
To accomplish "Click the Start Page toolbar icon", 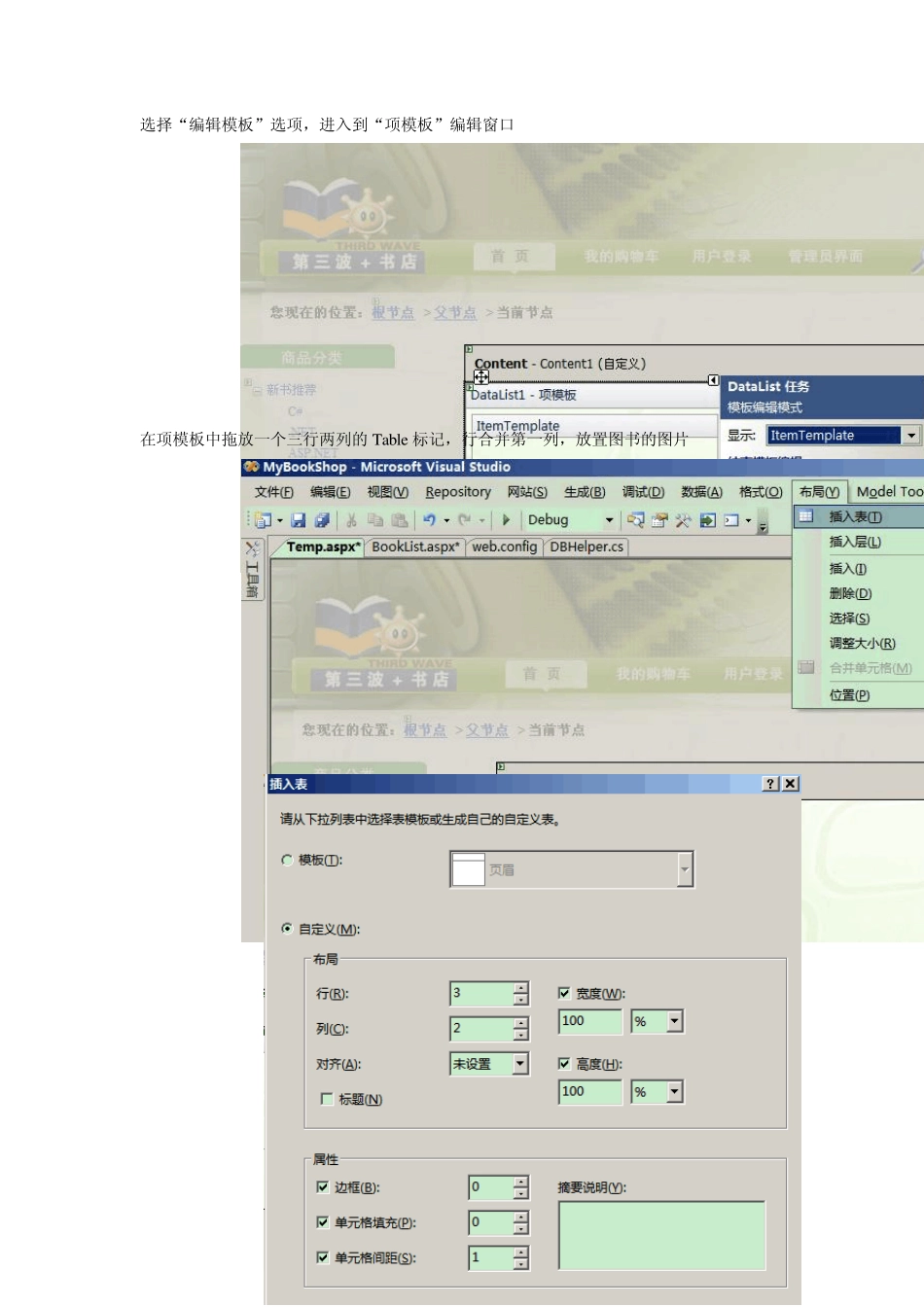I will (707, 520).
